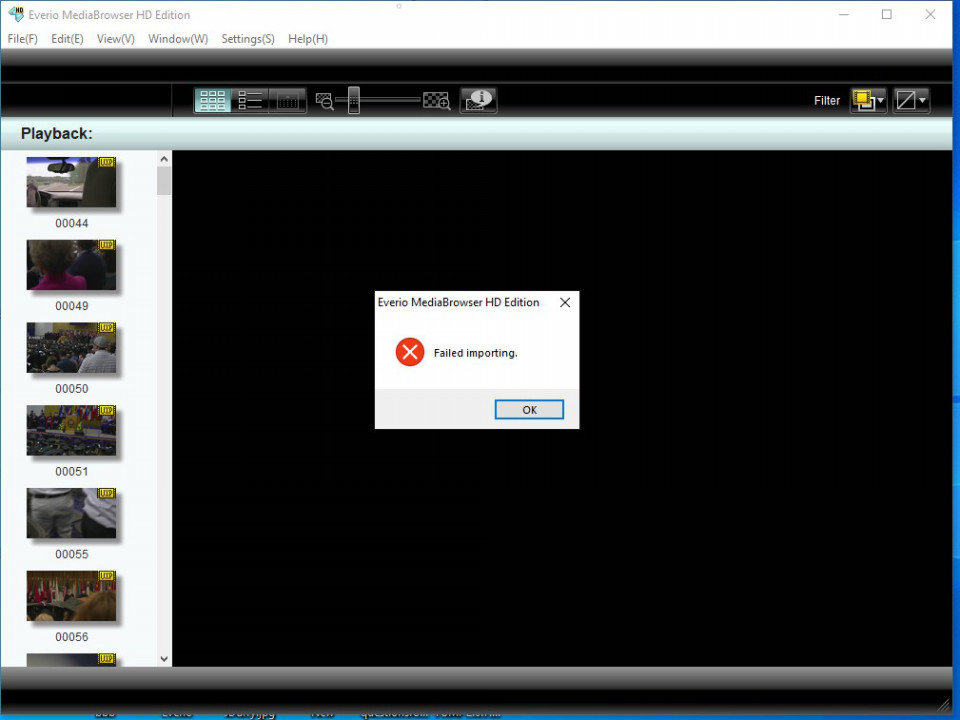
Task: Click the thumbnail list scroll-up arrow
Action: click(x=164, y=159)
